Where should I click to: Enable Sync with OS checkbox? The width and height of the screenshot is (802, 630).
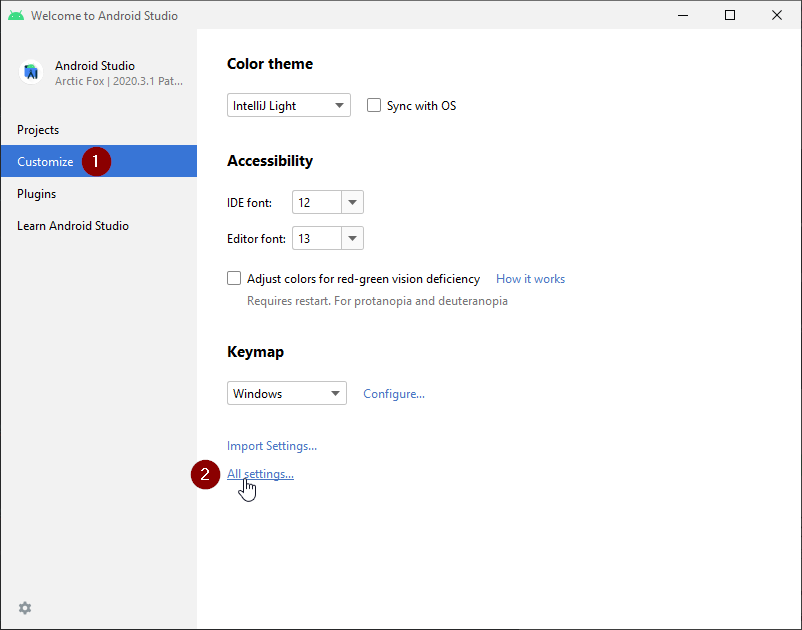point(374,105)
